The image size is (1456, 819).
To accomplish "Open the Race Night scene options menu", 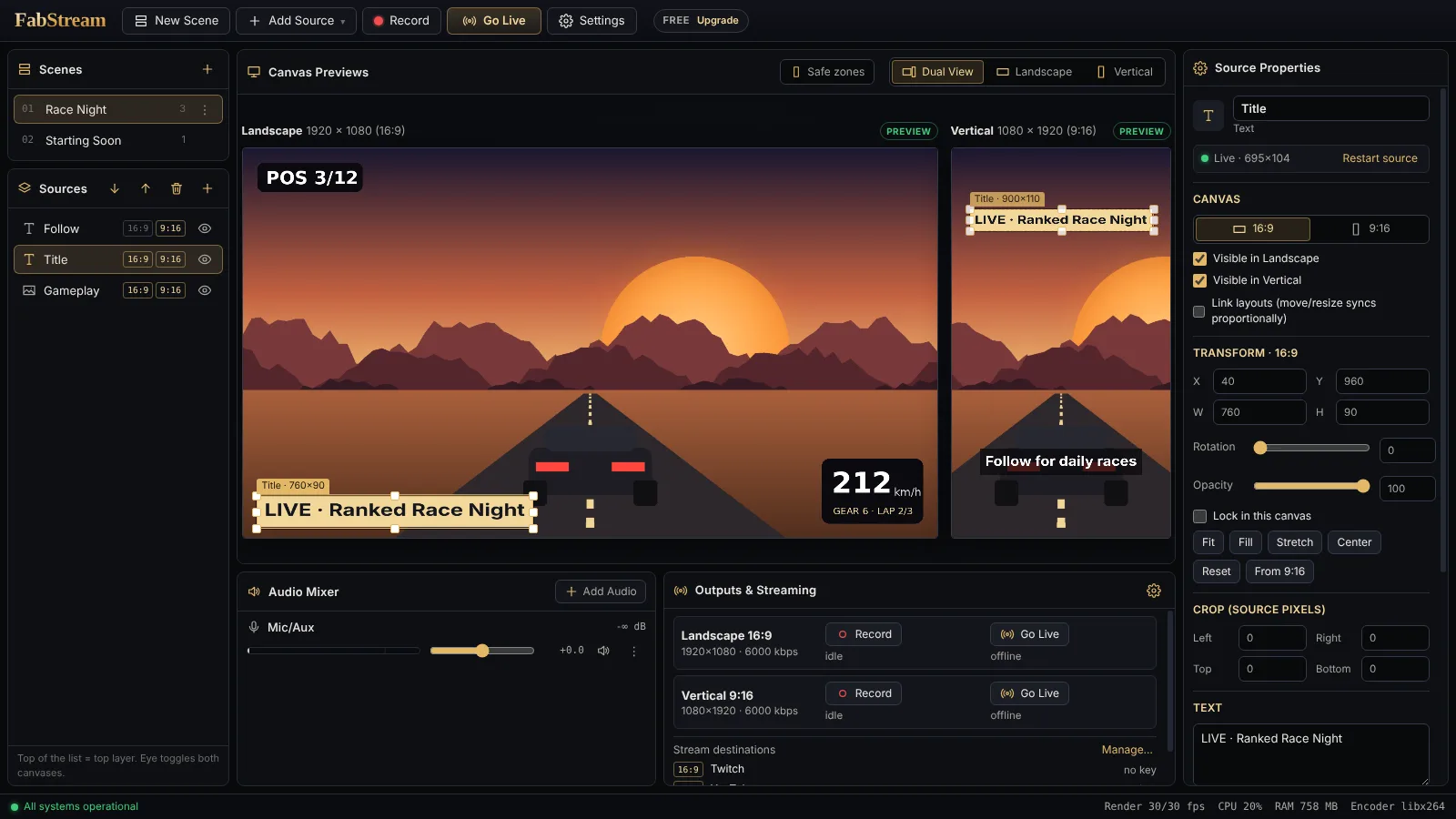I will point(205,109).
